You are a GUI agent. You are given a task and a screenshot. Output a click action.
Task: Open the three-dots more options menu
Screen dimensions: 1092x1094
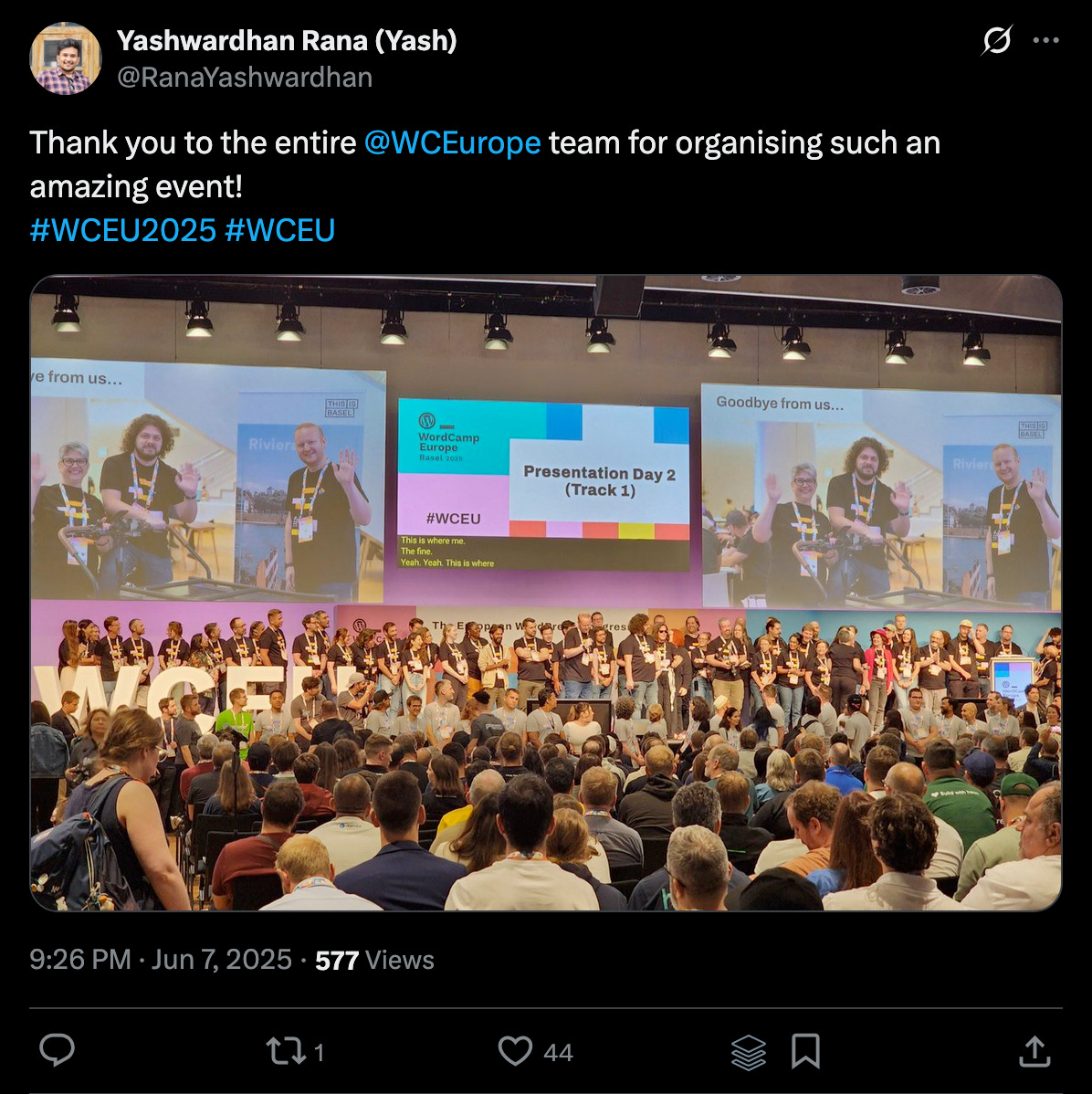pos(1046,40)
